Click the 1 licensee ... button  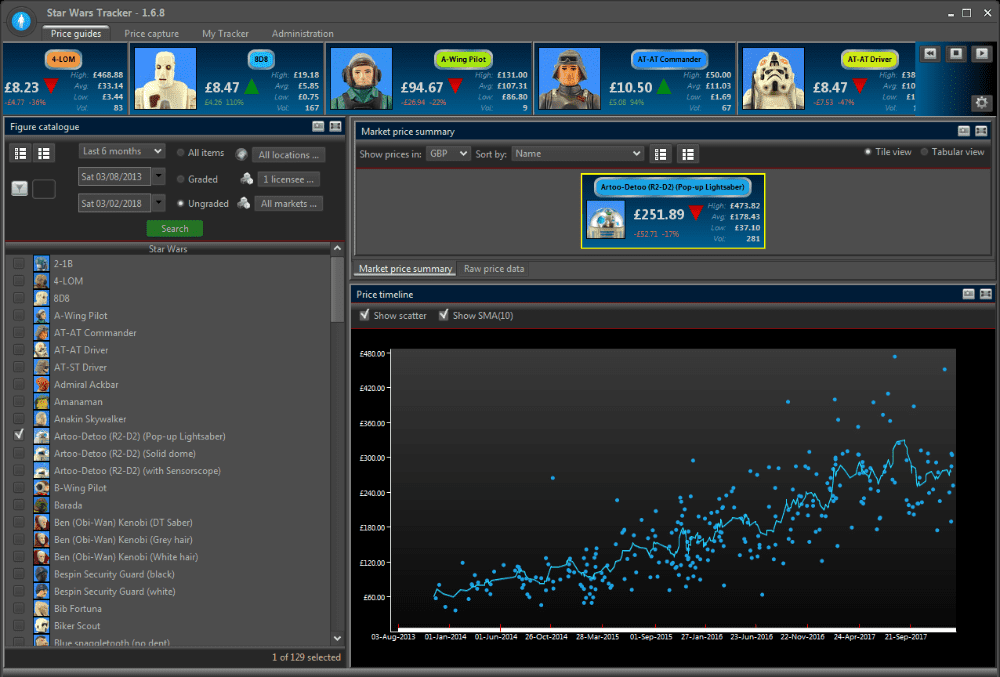[288, 179]
